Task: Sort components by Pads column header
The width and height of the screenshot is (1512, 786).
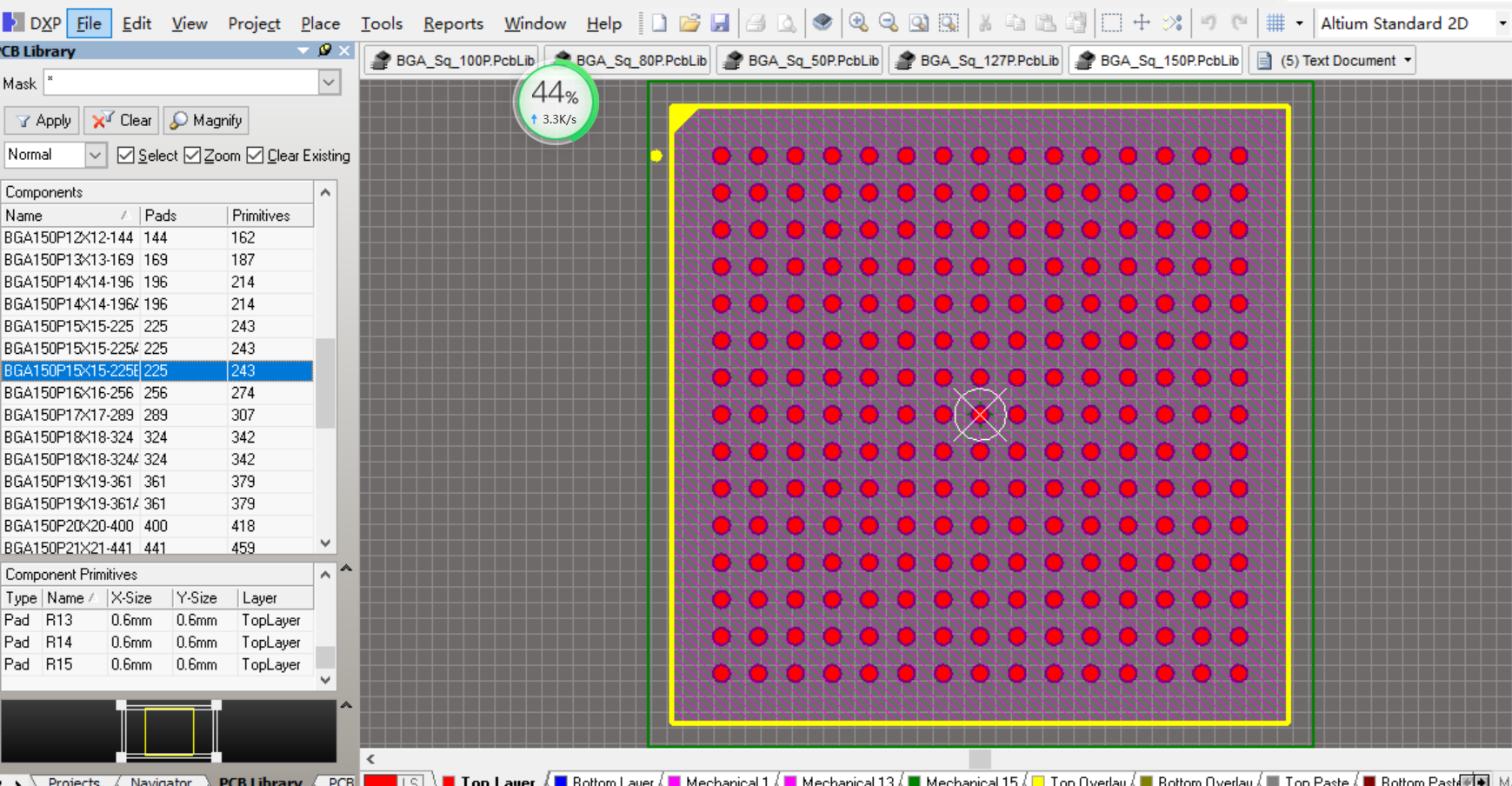Action: [x=183, y=215]
